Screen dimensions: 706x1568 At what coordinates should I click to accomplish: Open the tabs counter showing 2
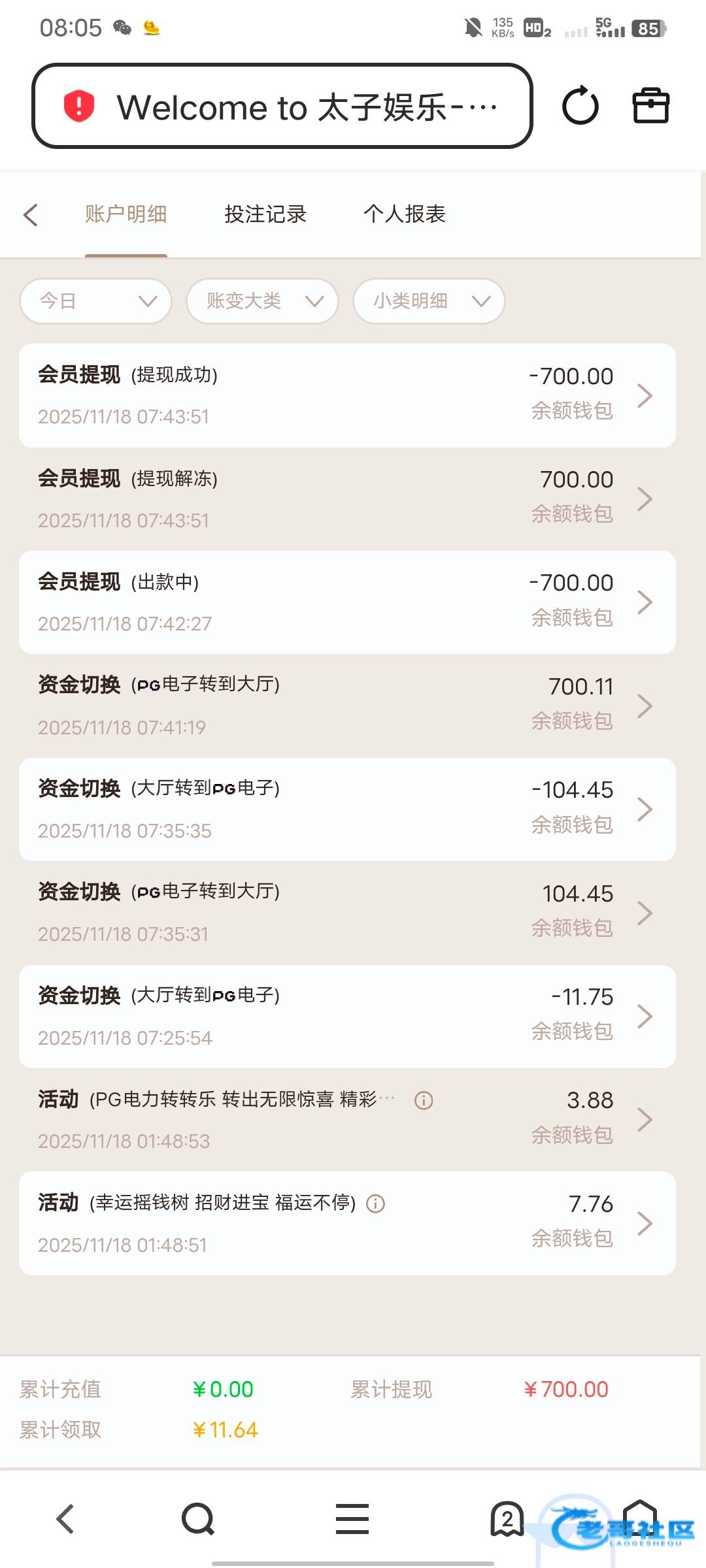coord(507,1518)
